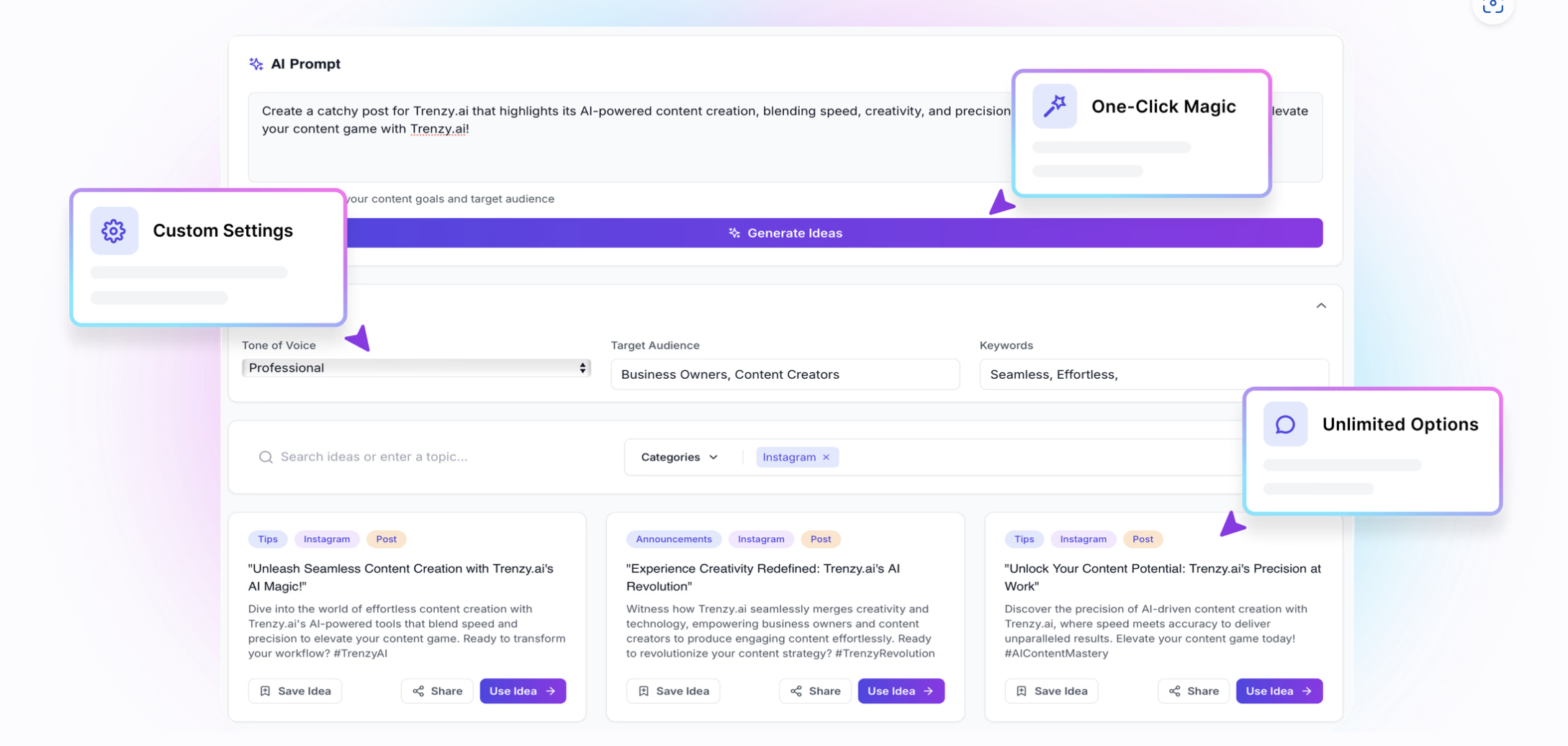Click the AI Prompt heading text
Viewport: 1568px width, 746px height.
click(x=305, y=64)
